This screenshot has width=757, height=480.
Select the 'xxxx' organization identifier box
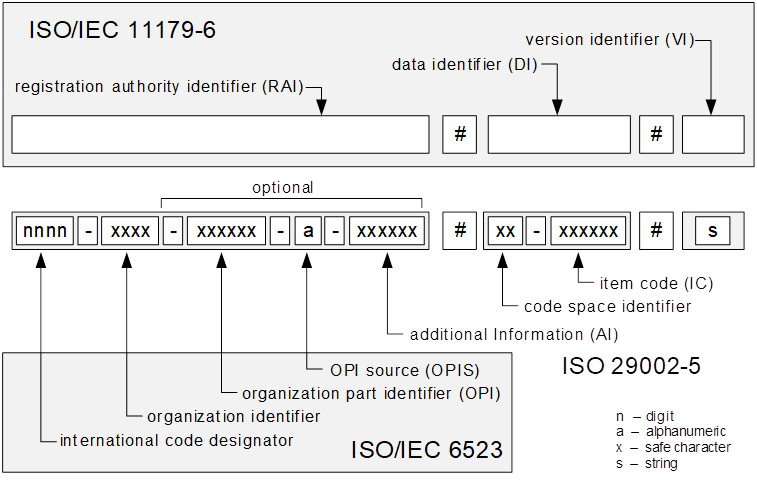tap(131, 231)
